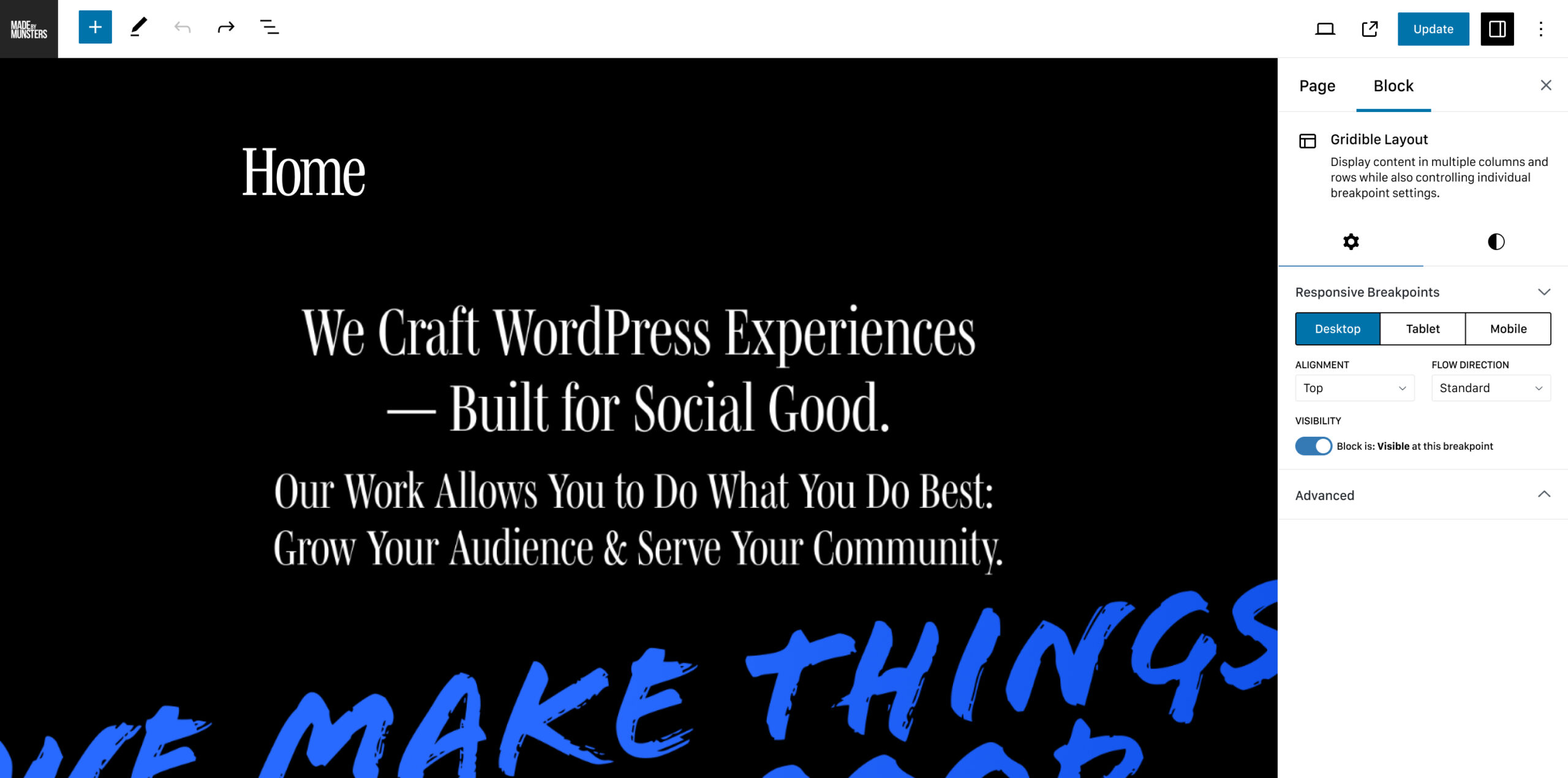Click the Gridible Layout settings gear icon

[1351, 242]
